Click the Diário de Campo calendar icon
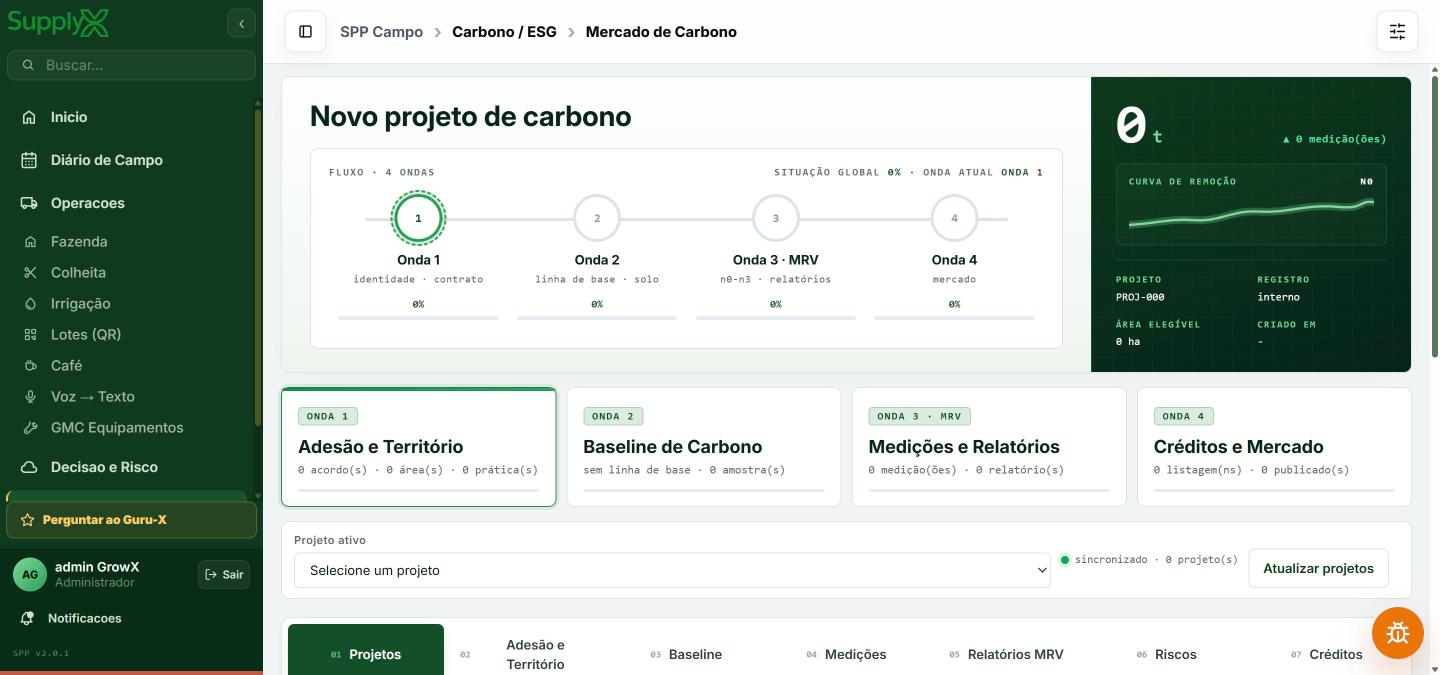 pos(29,160)
